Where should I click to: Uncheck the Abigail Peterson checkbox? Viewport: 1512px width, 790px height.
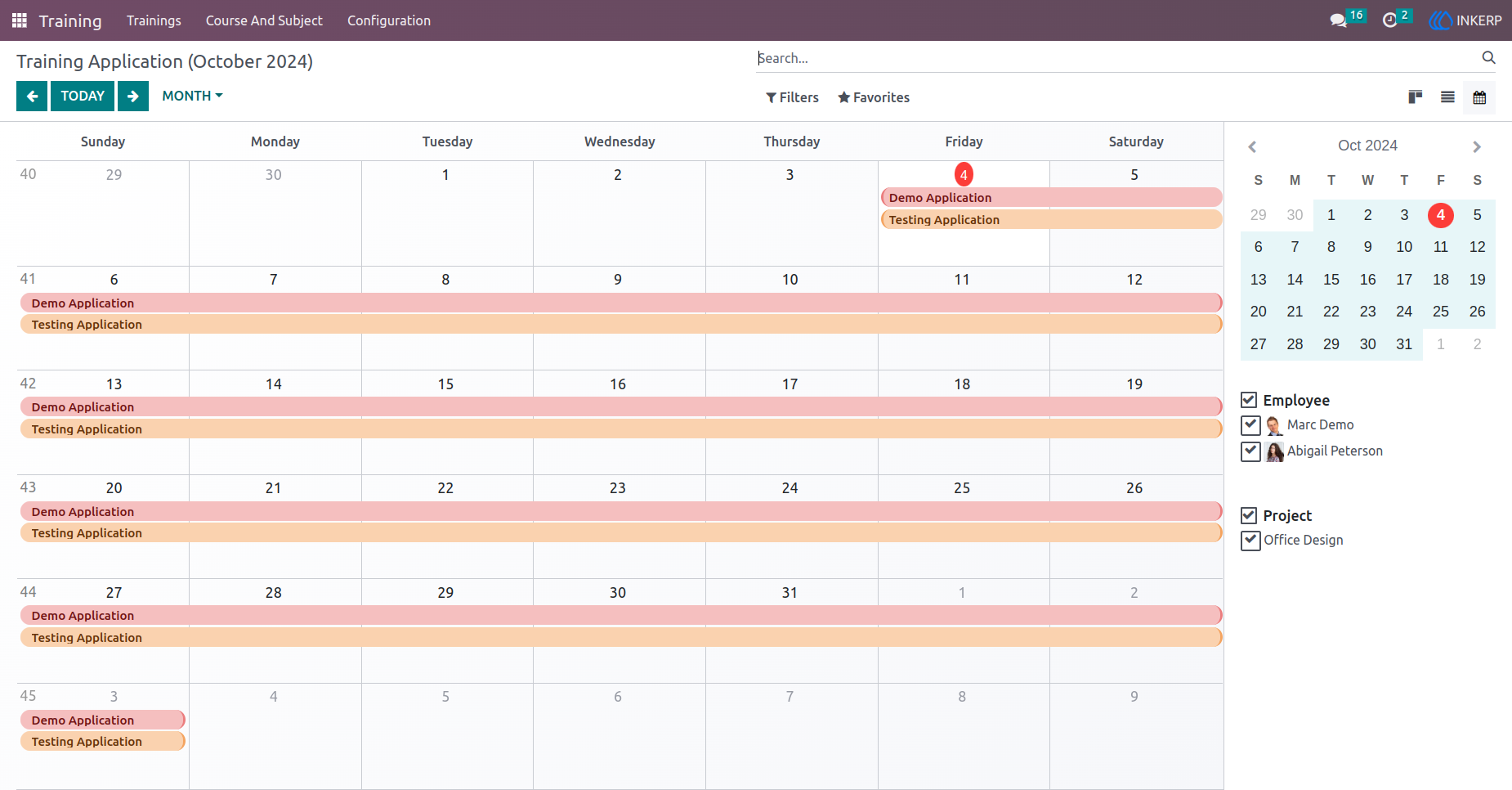[1250, 451]
